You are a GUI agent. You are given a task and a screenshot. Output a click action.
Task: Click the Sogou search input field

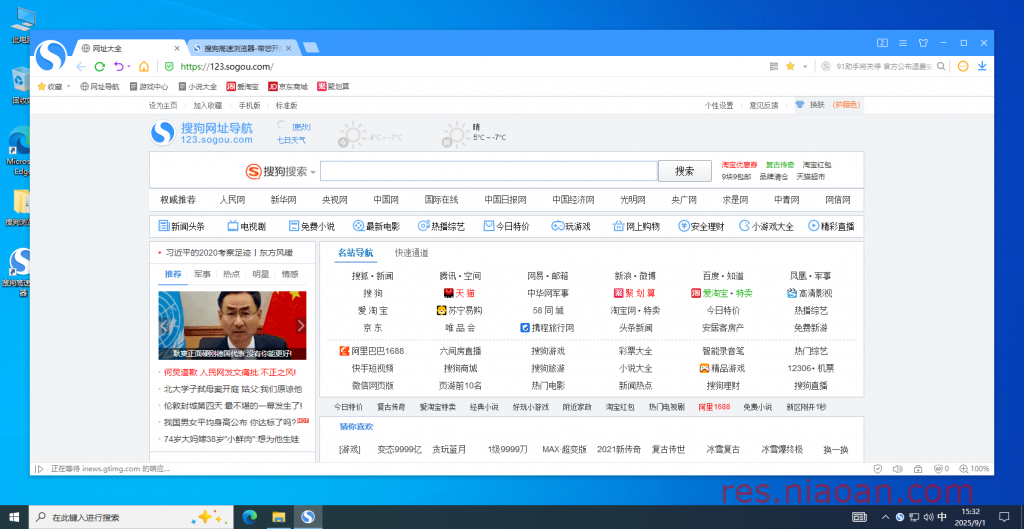[x=488, y=171]
